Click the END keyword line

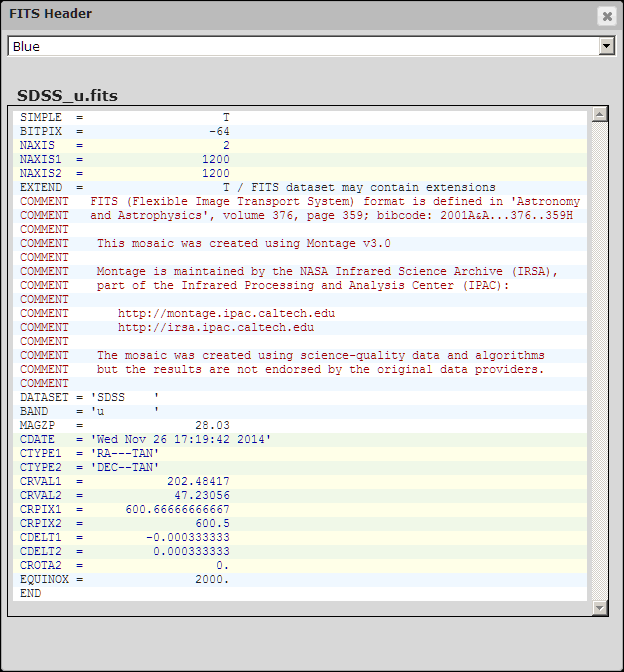tap(31, 593)
